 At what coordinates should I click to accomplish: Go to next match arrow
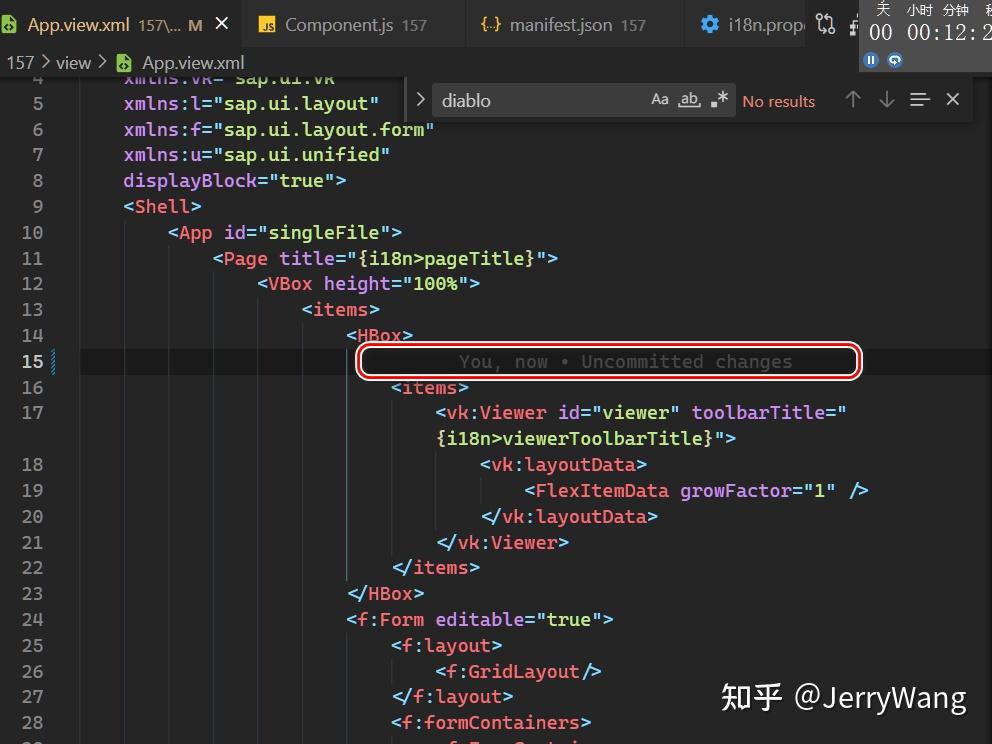click(886, 99)
